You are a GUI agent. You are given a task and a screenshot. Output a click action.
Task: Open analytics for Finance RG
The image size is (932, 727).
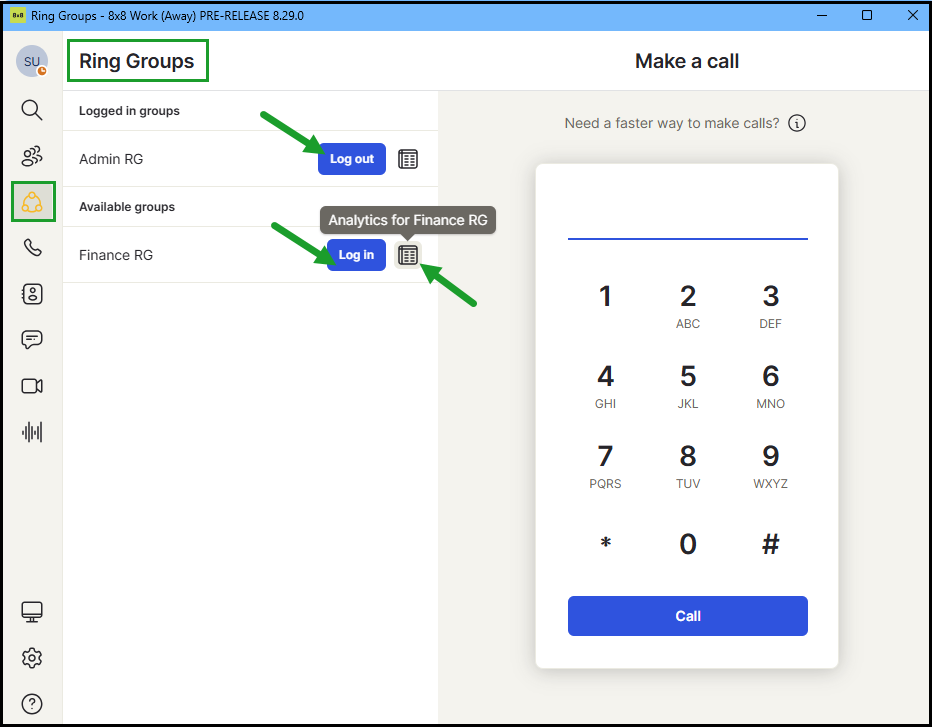[408, 255]
